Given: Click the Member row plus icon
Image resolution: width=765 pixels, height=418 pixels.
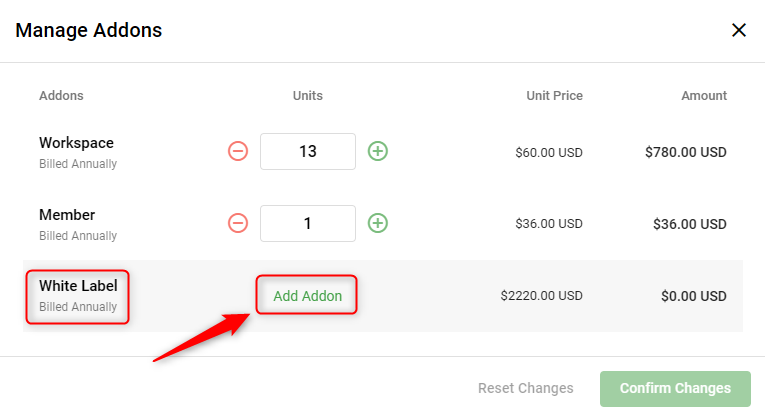Looking at the screenshot, I should pyautogui.click(x=378, y=223).
